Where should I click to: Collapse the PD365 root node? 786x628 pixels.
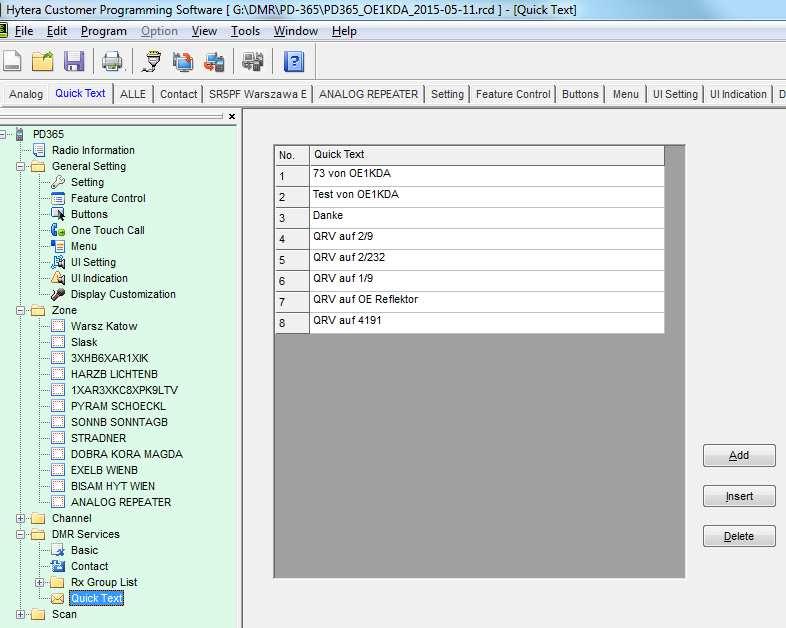tap(3, 134)
